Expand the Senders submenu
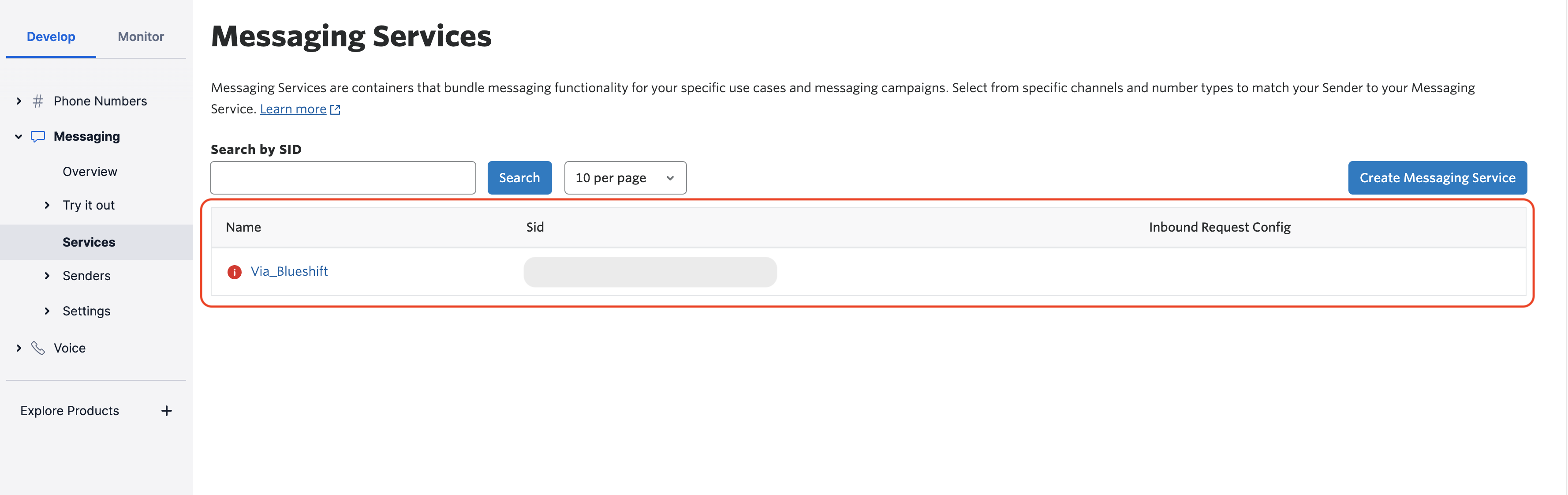The height and width of the screenshot is (495, 1568). [47, 276]
